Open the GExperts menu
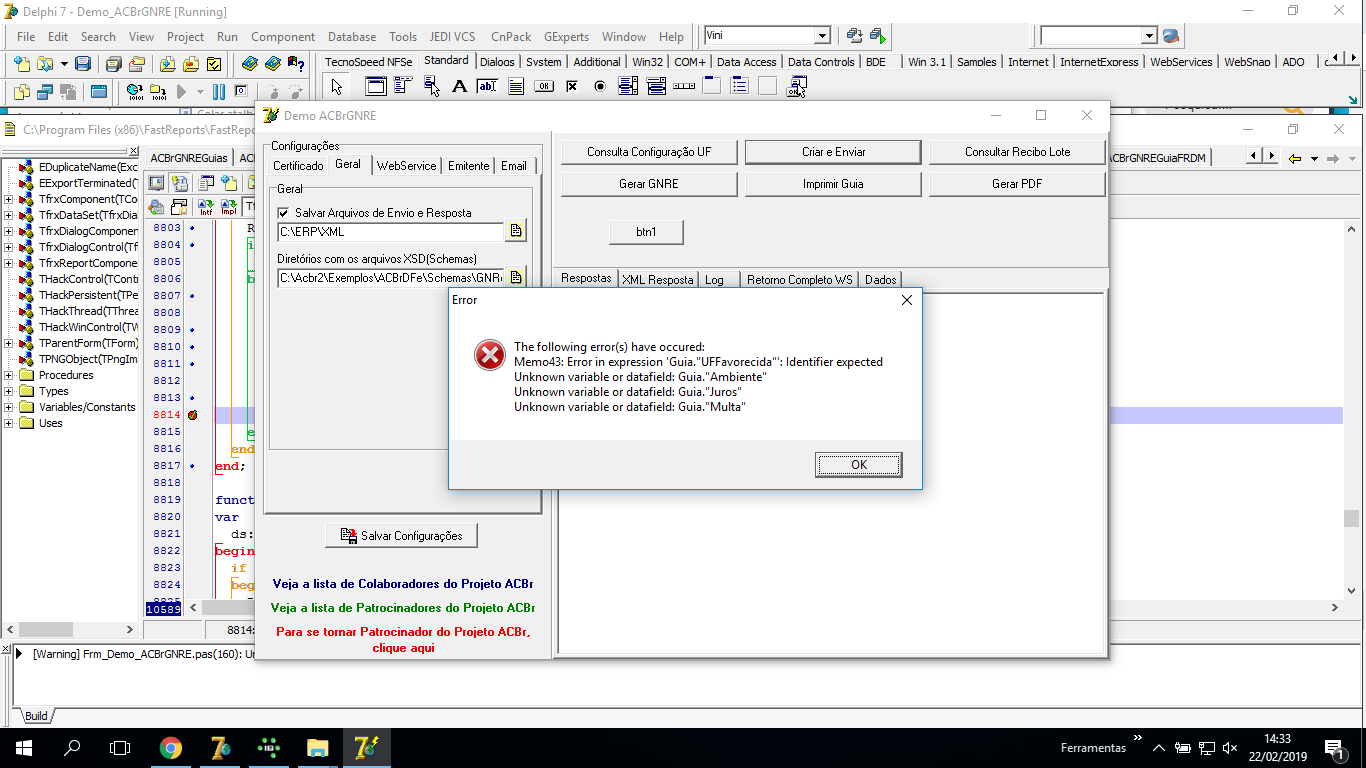The width and height of the screenshot is (1366, 768). [567, 37]
